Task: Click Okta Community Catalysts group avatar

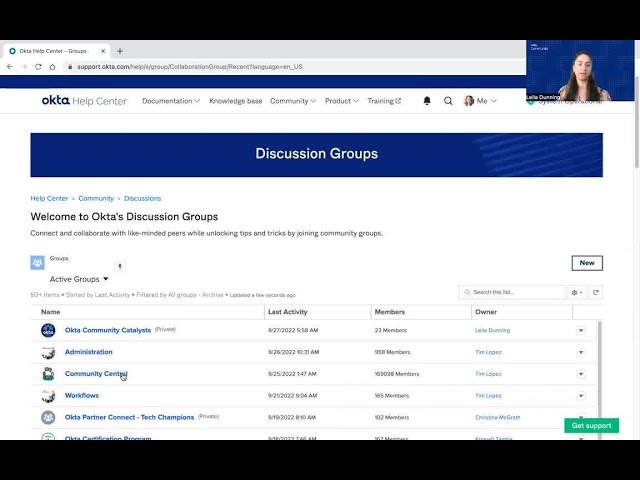Action: pyautogui.click(x=48, y=330)
